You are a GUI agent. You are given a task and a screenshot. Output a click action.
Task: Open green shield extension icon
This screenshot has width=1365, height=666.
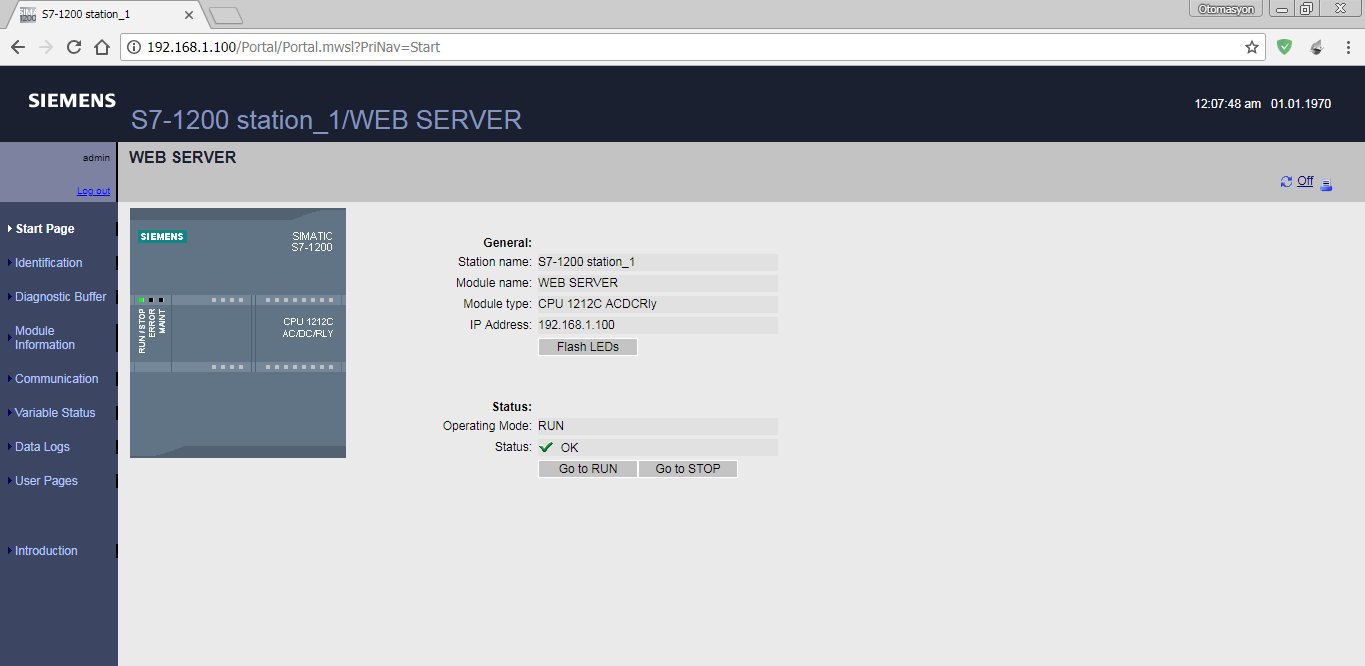[x=1285, y=47]
